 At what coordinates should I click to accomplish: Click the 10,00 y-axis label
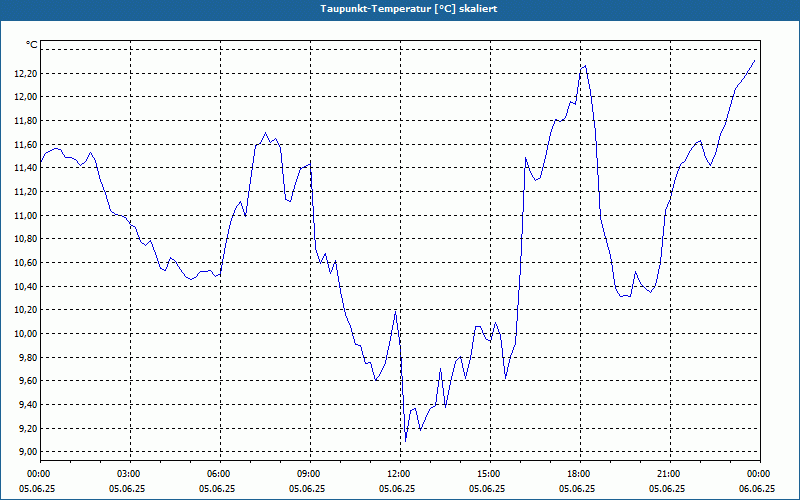(27, 334)
